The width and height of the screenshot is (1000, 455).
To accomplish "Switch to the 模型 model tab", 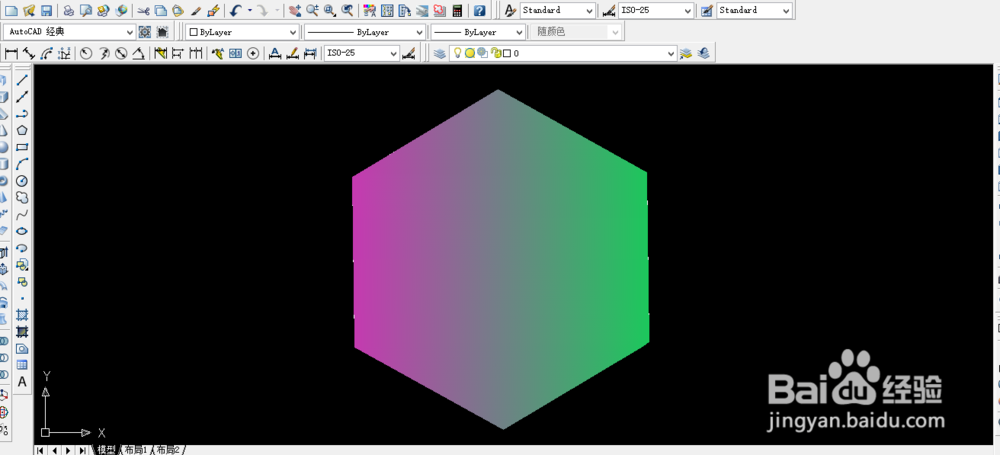I will (x=107, y=450).
